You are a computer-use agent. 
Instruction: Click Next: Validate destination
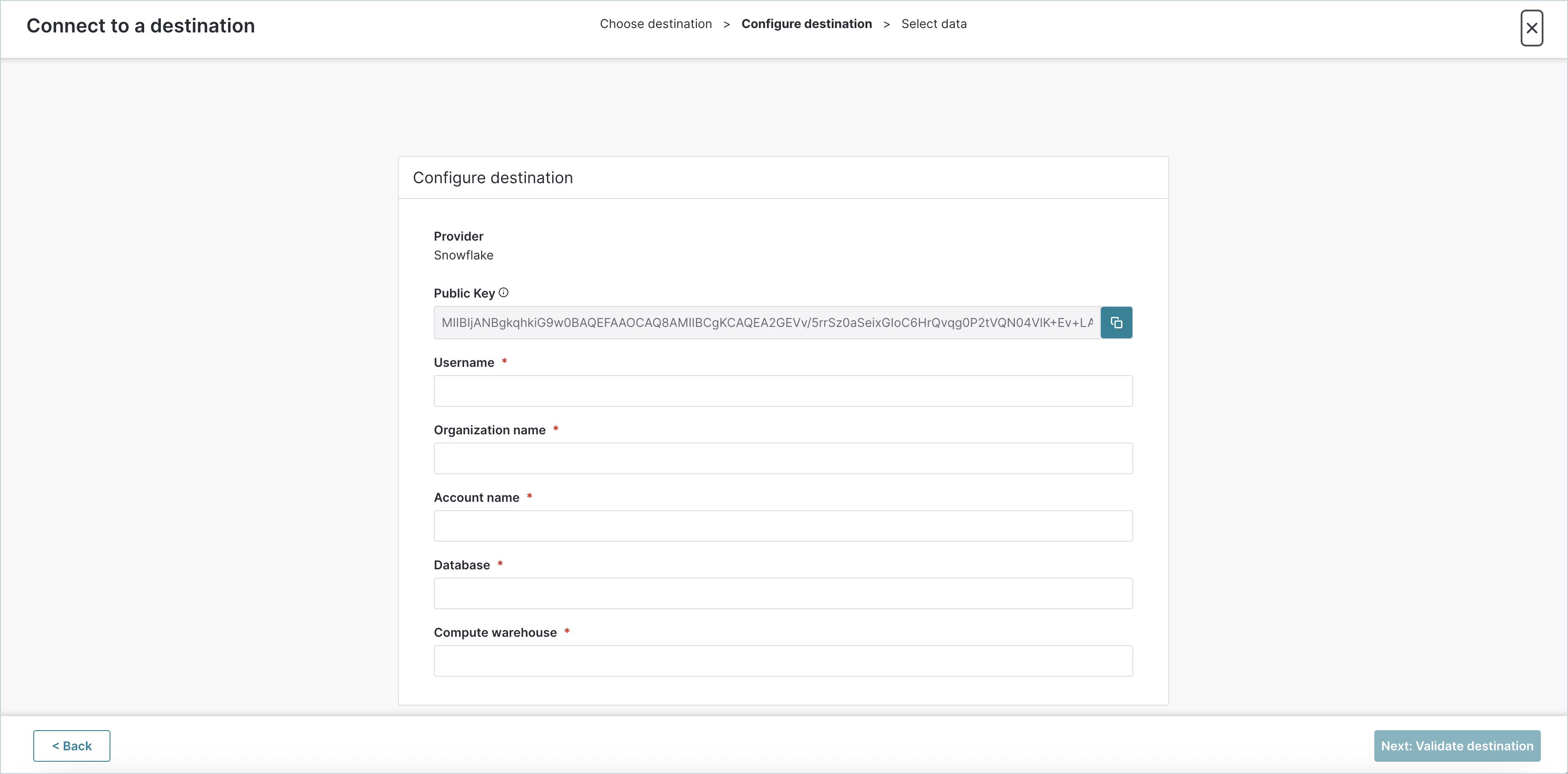[1457, 746]
